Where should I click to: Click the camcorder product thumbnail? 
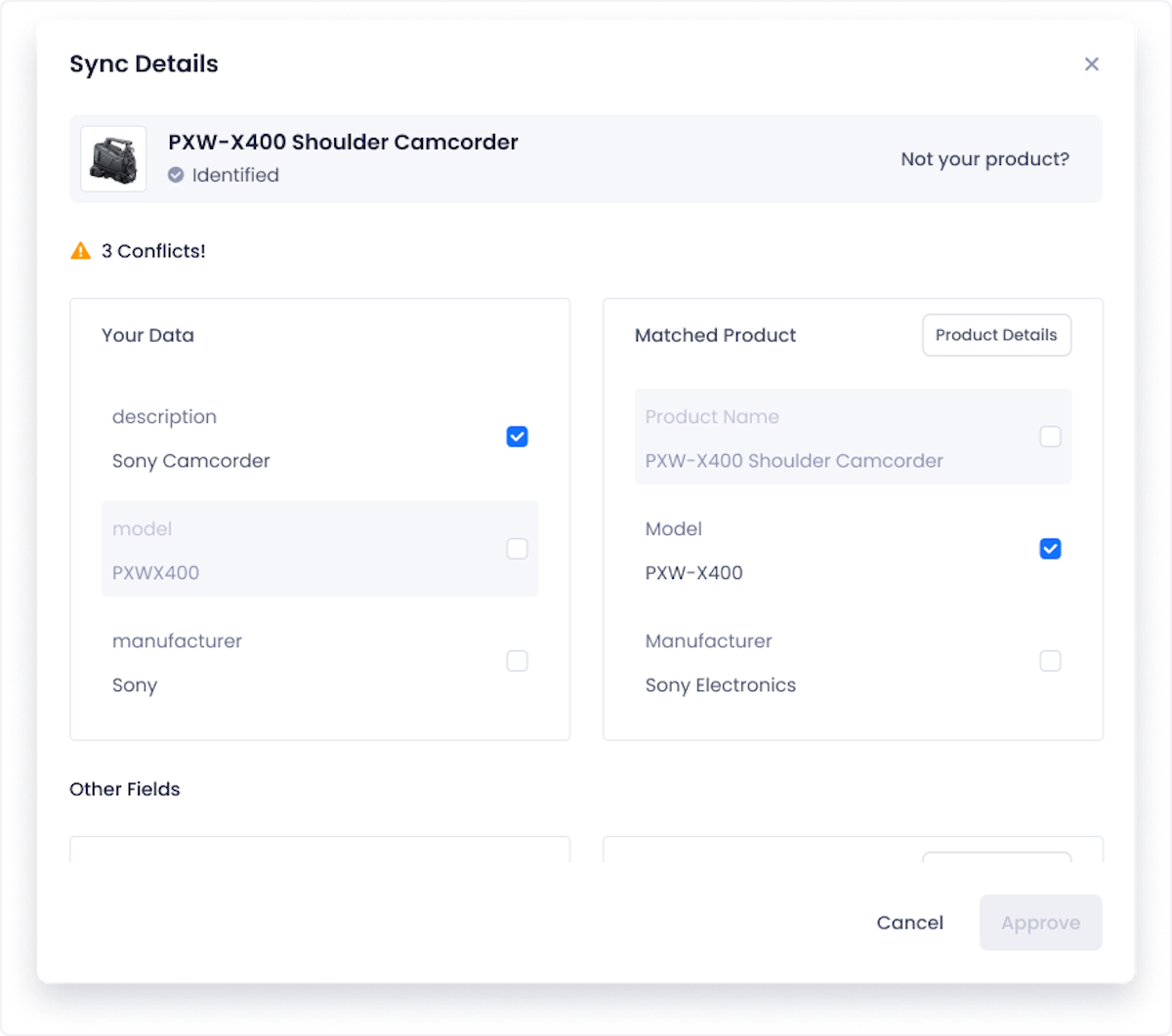click(x=113, y=159)
